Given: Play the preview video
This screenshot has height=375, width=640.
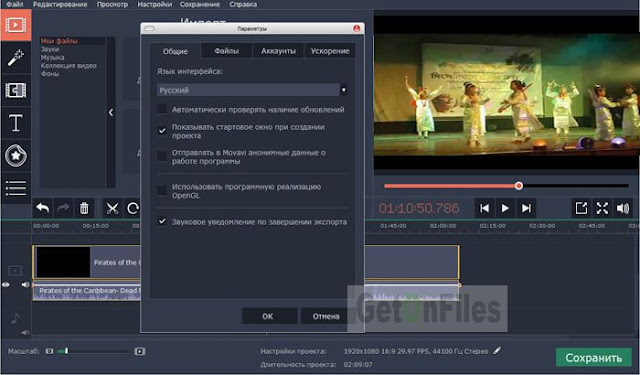Looking at the screenshot, I should (505, 209).
